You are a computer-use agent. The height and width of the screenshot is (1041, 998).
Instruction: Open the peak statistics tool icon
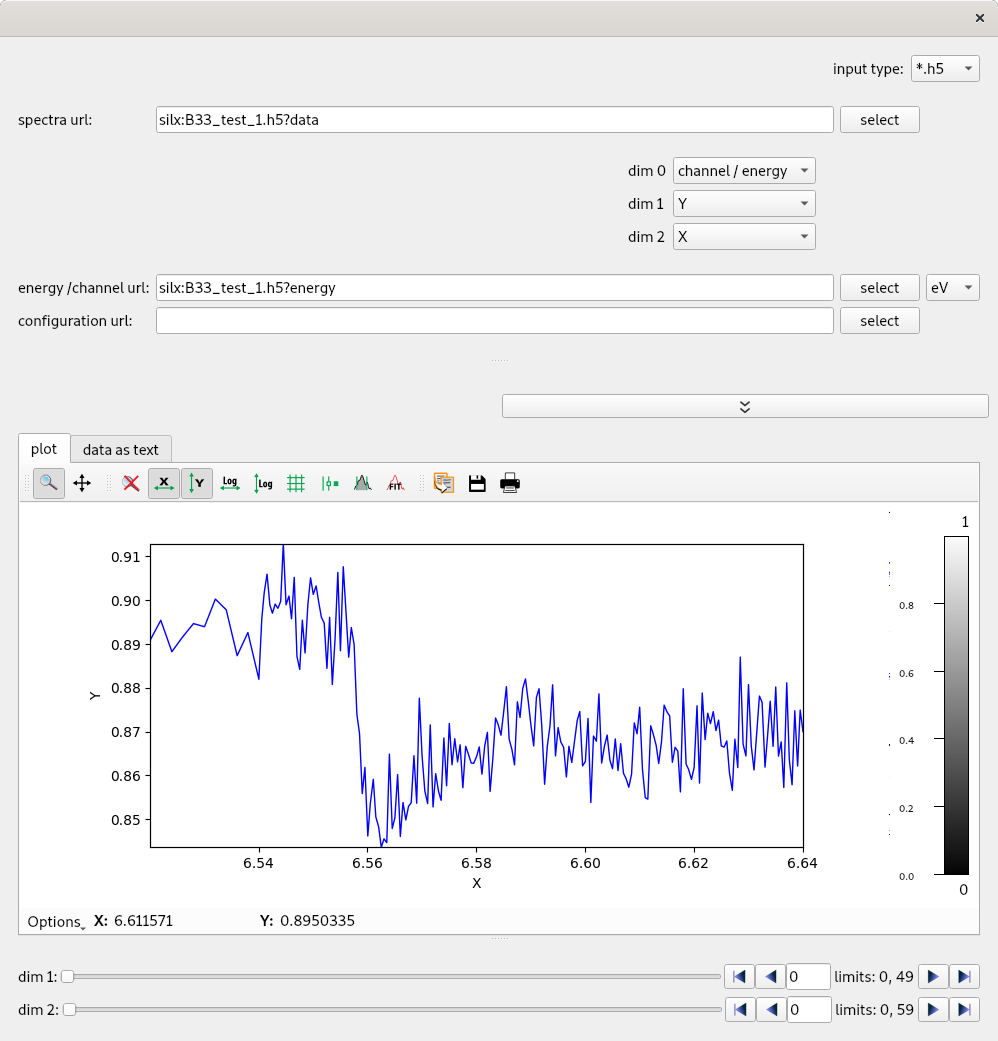pos(362,483)
